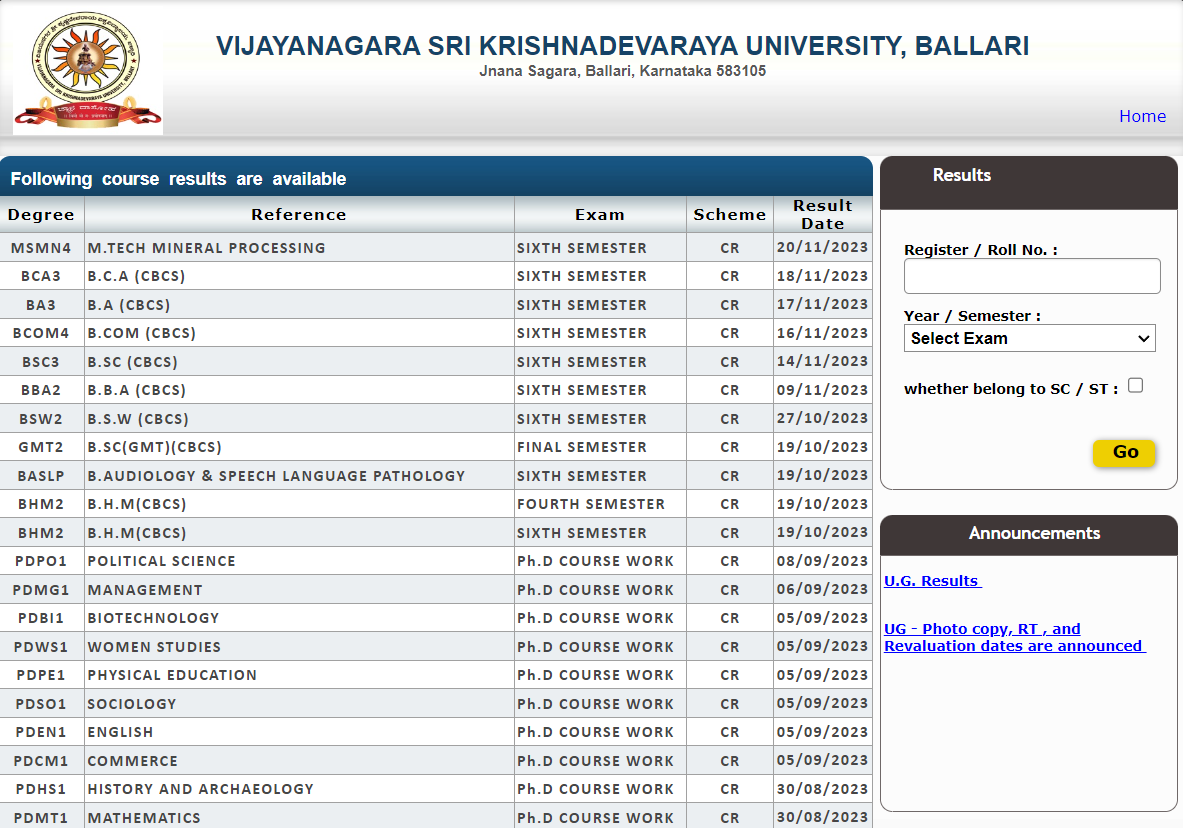Click the B.A (CBCS) reference
The height and width of the screenshot is (828, 1183).
pyautogui.click(x=129, y=305)
